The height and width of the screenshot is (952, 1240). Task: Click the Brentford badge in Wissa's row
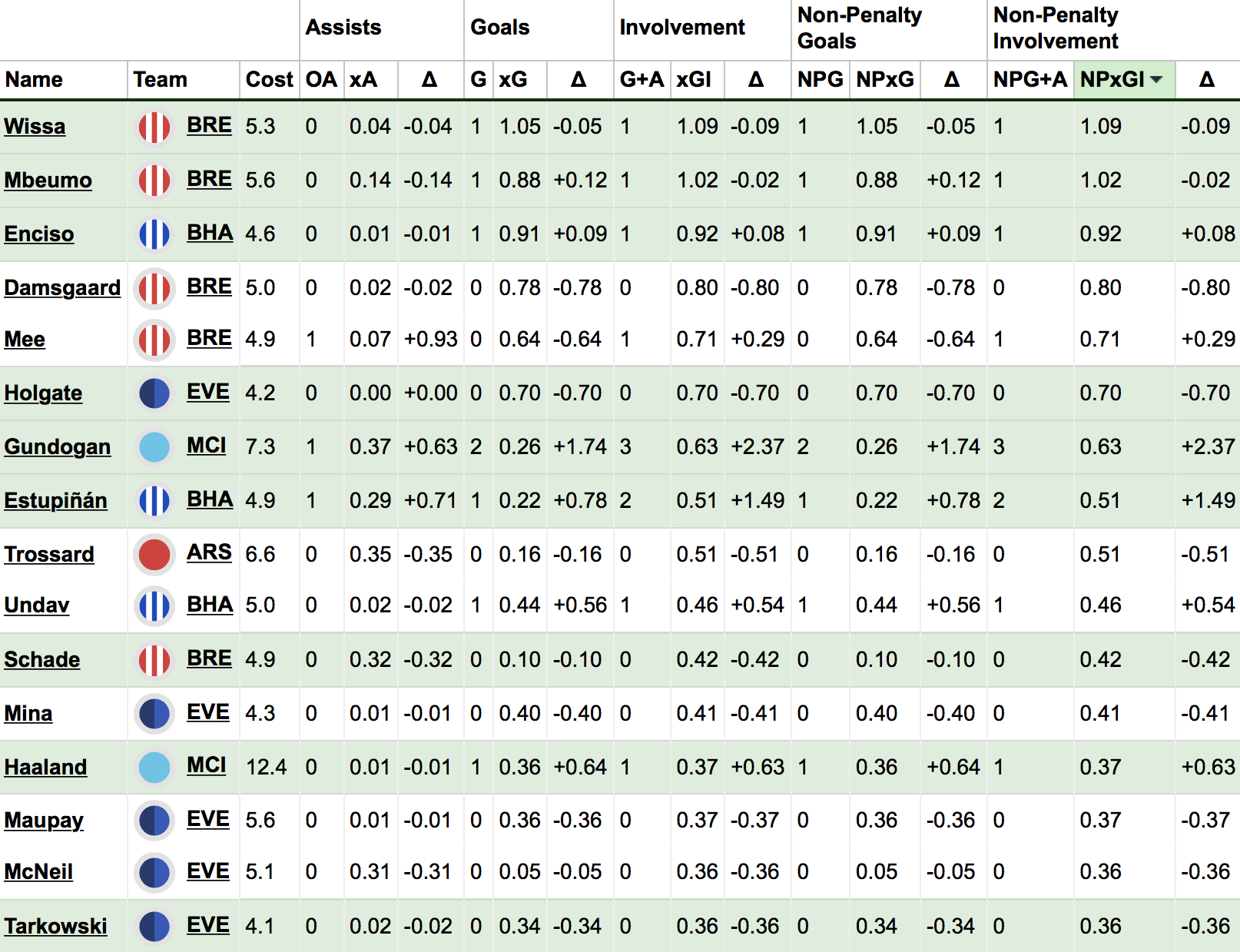[154, 127]
